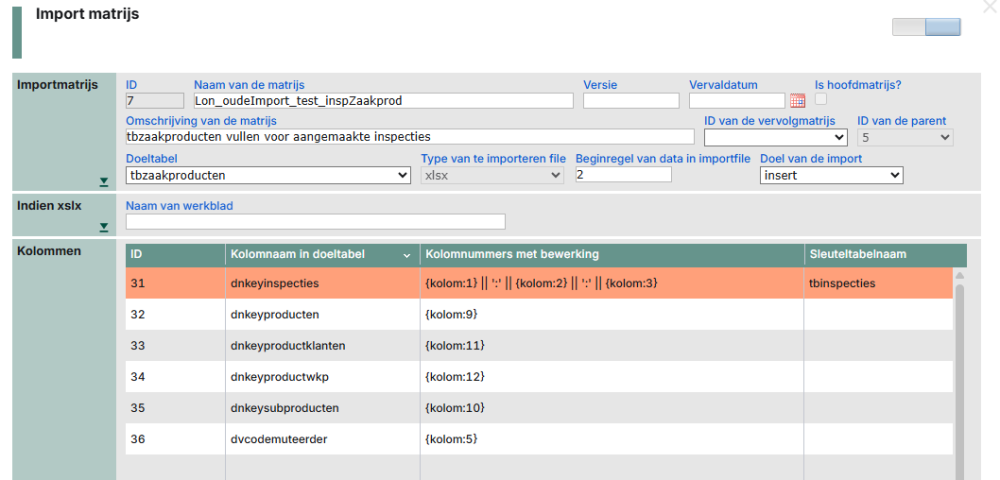The height and width of the screenshot is (480, 1000).
Task: Close the Import matrijs dialog
Action: (x=989, y=7)
